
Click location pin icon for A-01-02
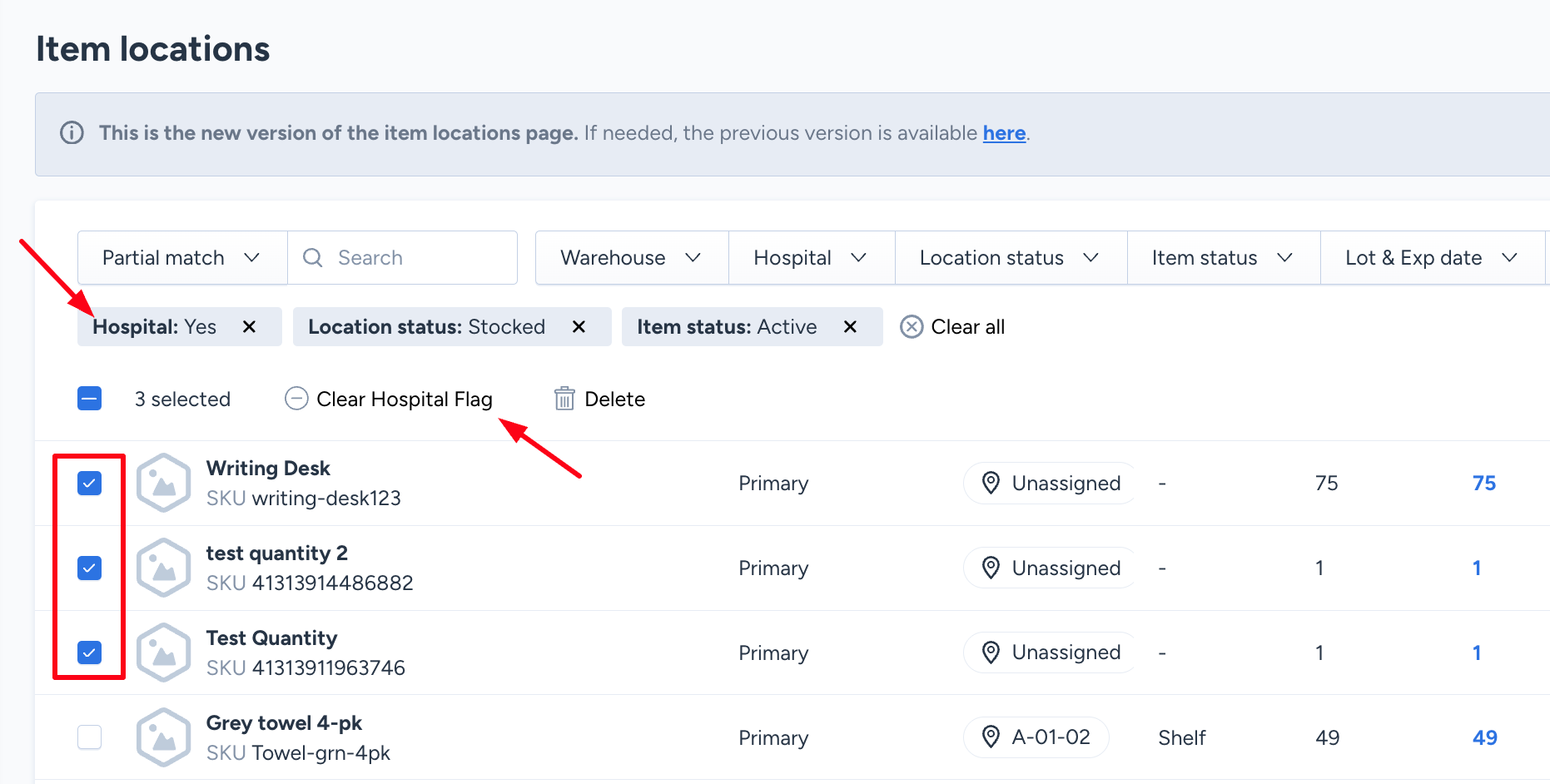click(991, 738)
